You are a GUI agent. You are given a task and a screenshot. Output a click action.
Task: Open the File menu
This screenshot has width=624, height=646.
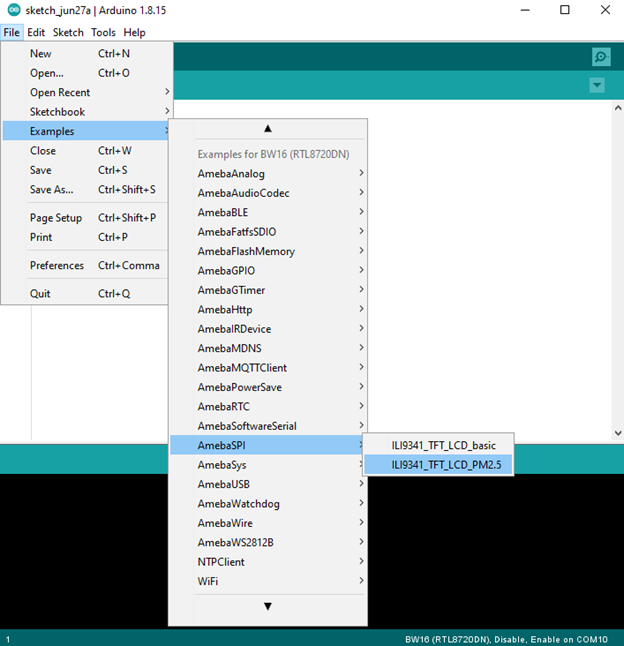click(12, 32)
